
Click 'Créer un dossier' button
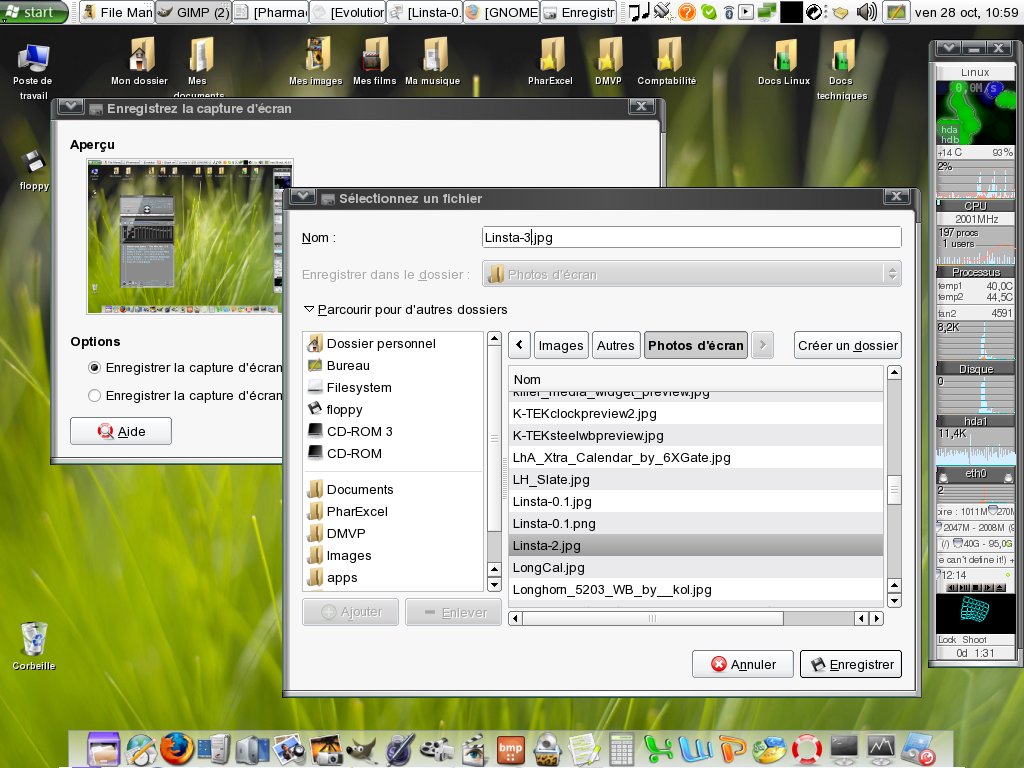click(x=848, y=345)
